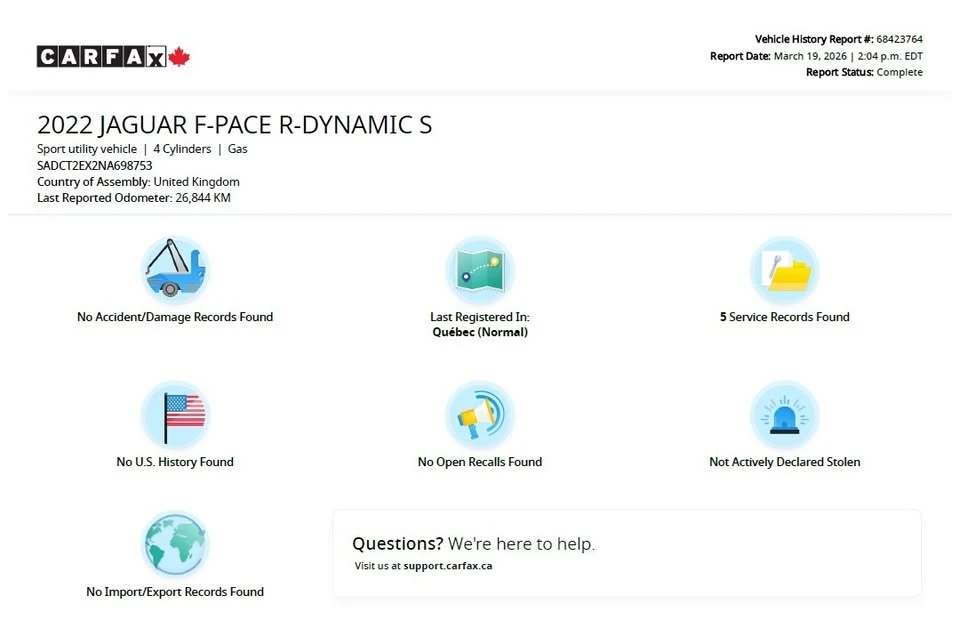Click the map registration location icon
This screenshot has width=960, height=628.
pos(480,270)
